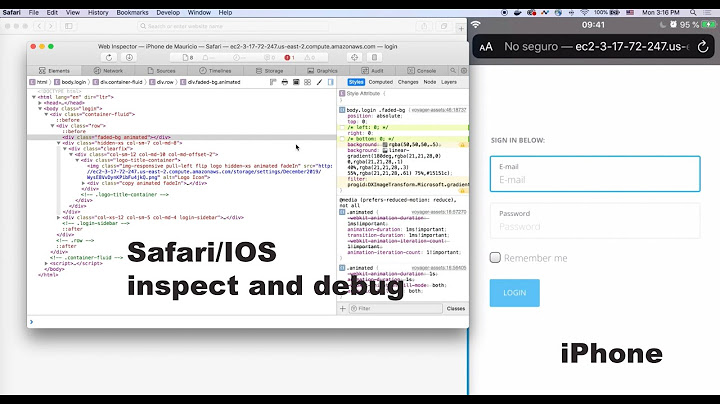Focus the Password input field

[595, 221]
